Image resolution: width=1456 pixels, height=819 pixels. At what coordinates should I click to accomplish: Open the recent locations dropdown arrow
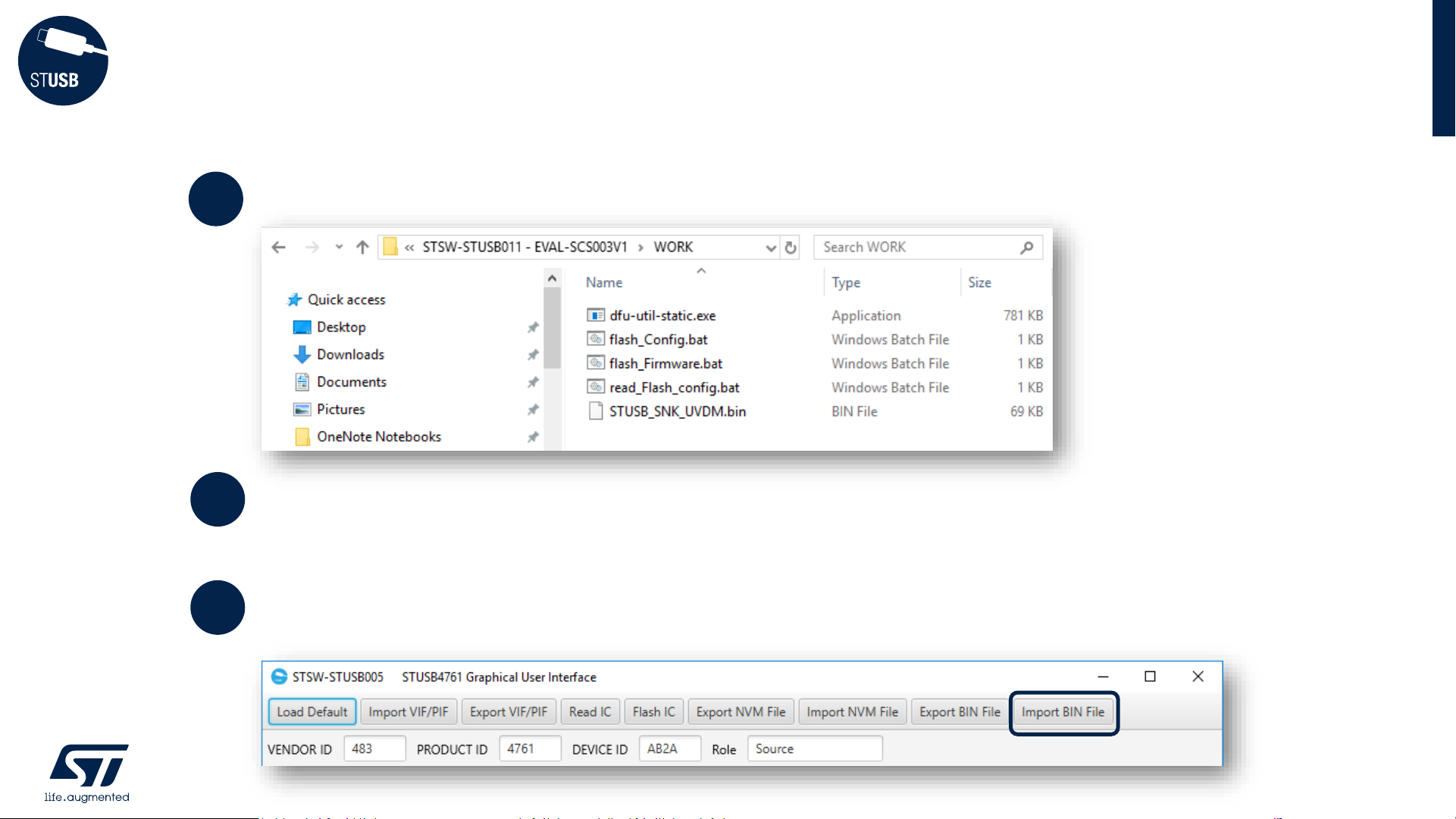339,247
